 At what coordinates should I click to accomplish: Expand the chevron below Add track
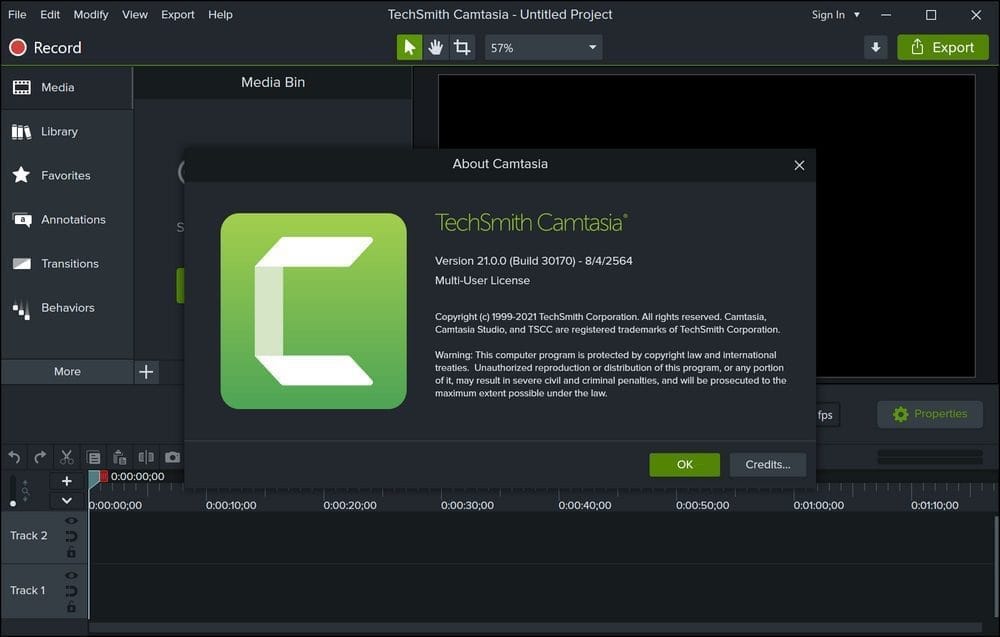66,501
